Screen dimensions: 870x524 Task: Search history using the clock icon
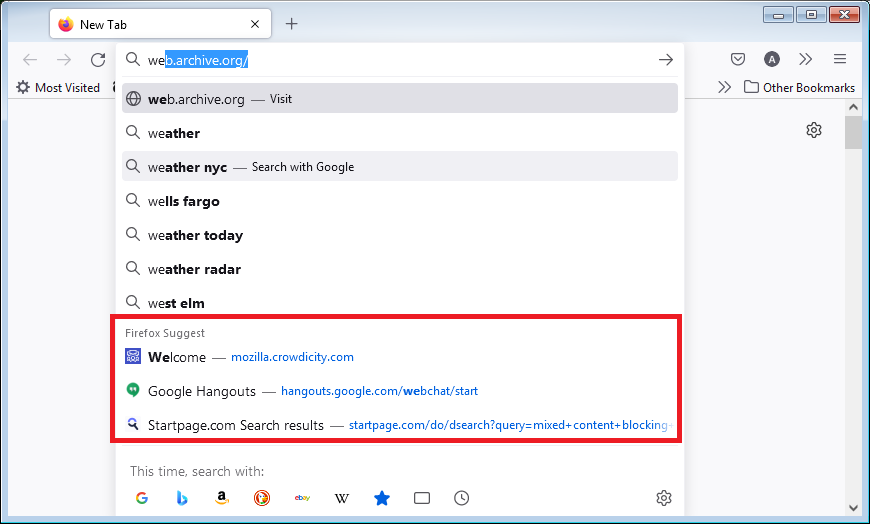click(x=462, y=498)
